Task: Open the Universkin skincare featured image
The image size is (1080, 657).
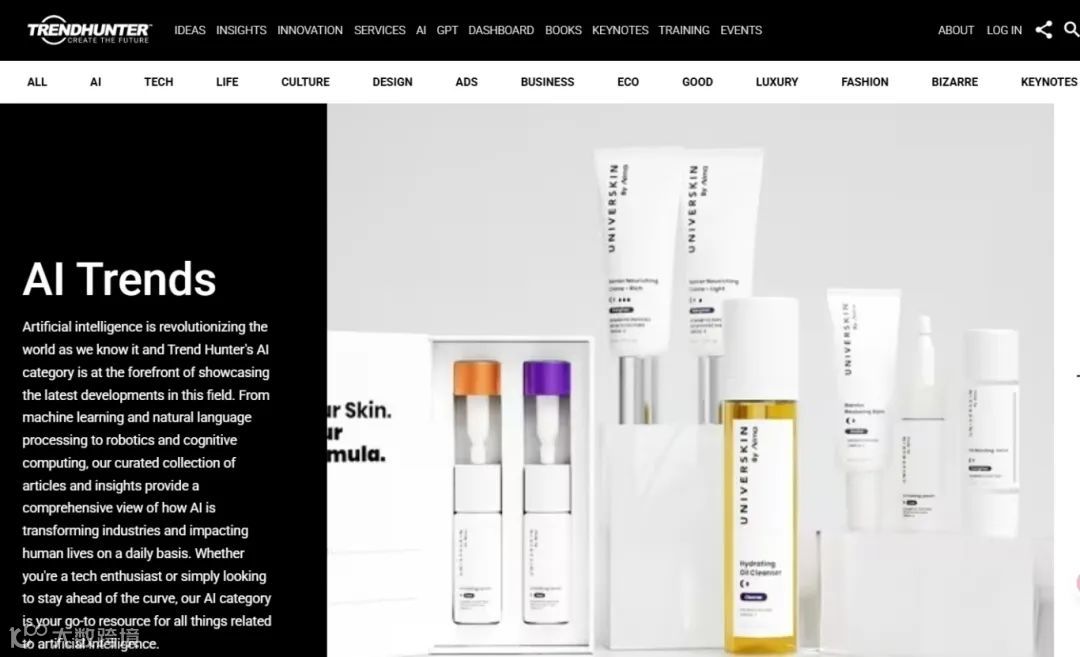Action: 690,380
